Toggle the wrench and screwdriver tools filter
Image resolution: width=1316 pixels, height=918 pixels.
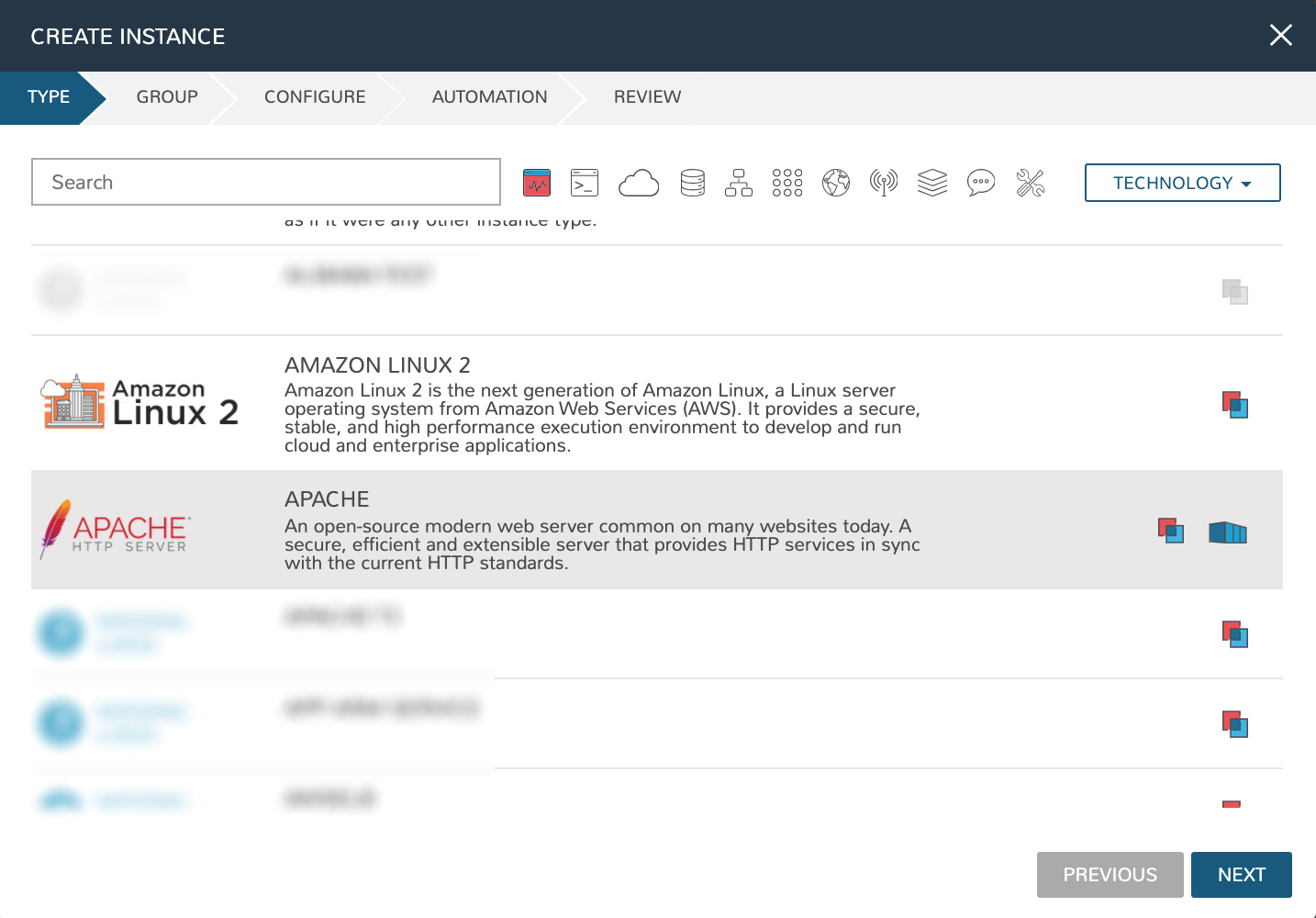1031,183
